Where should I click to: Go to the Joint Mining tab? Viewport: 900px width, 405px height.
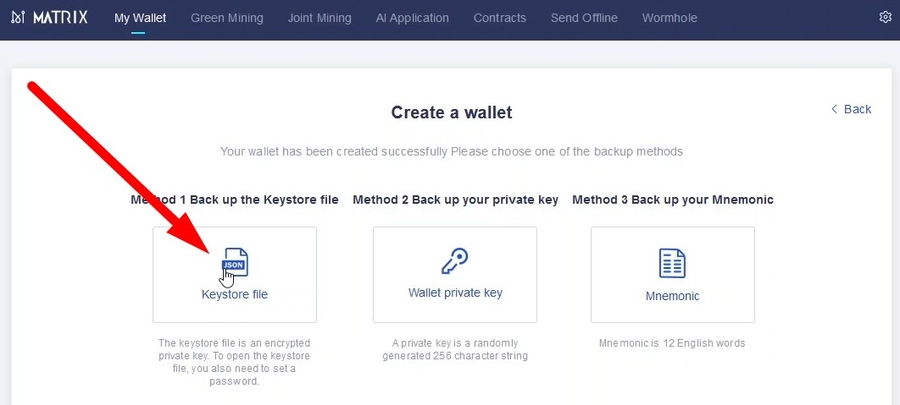point(319,18)
